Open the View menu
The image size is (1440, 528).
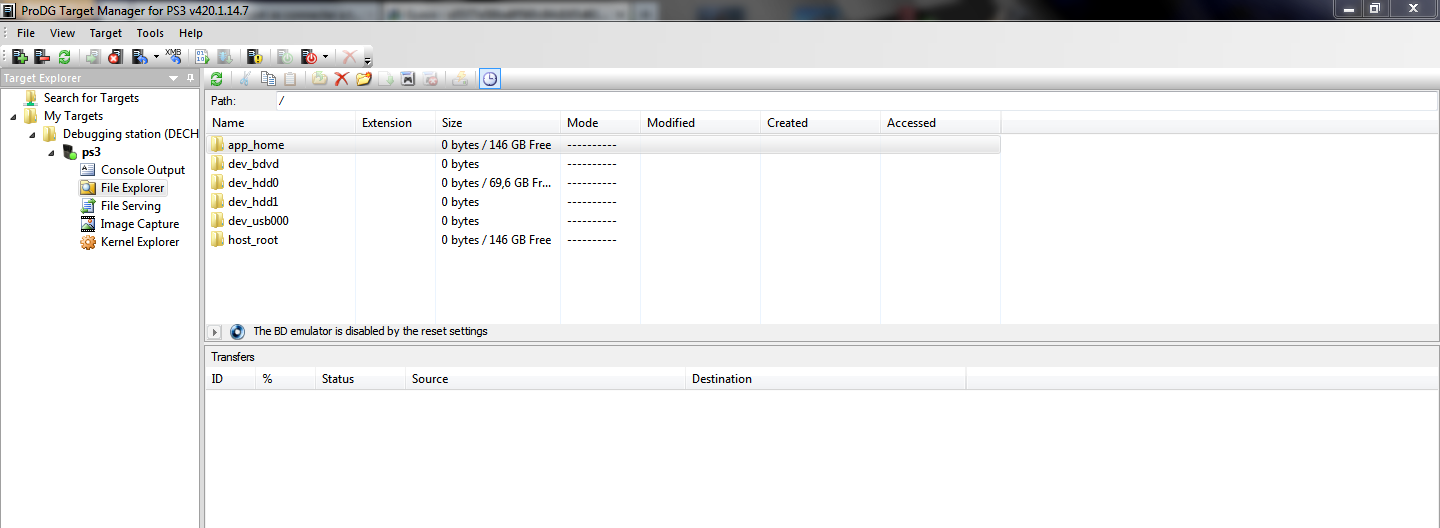[62, 33]
